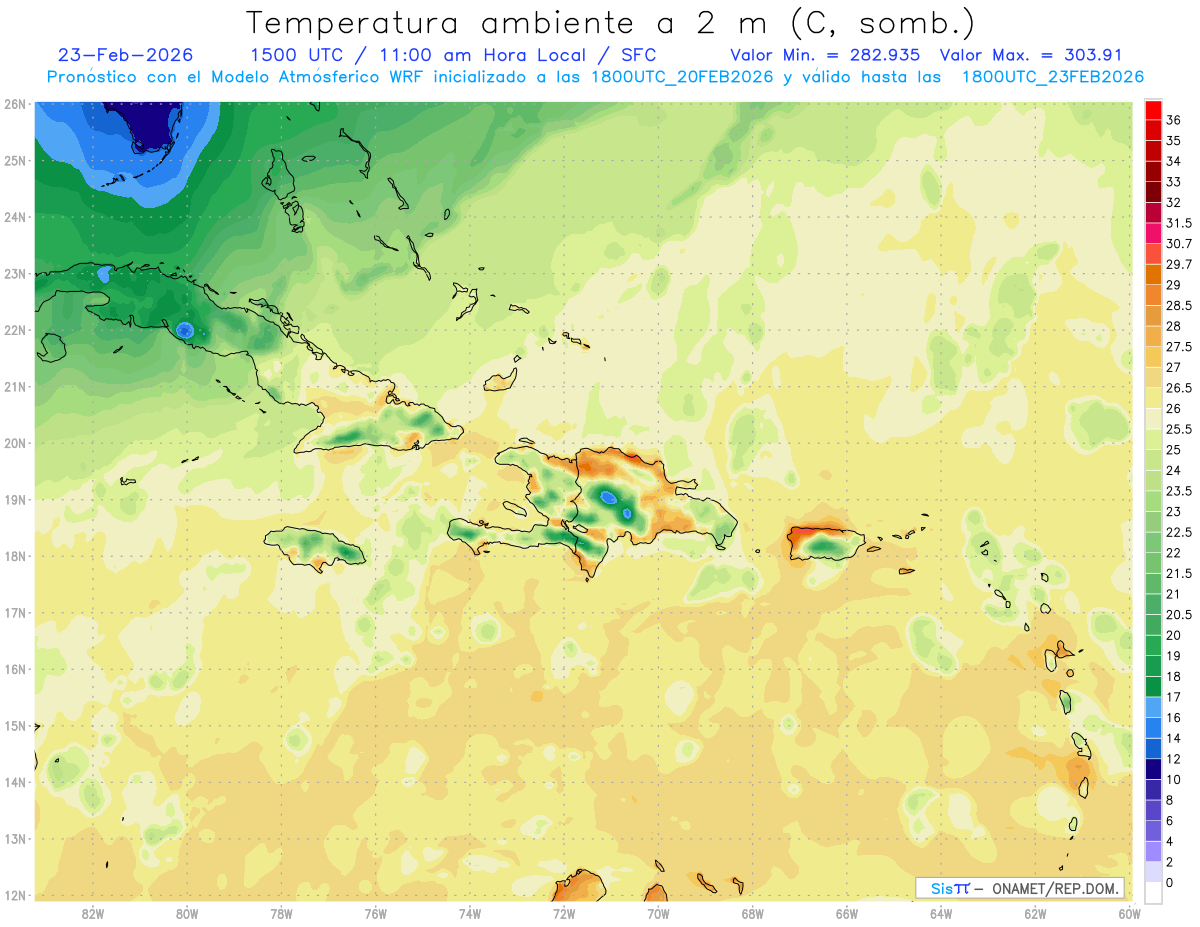Click the 14N latitude axis label
Image resolution: width=1200 pixels, height=927 pixels.
[x=15, y=782]
